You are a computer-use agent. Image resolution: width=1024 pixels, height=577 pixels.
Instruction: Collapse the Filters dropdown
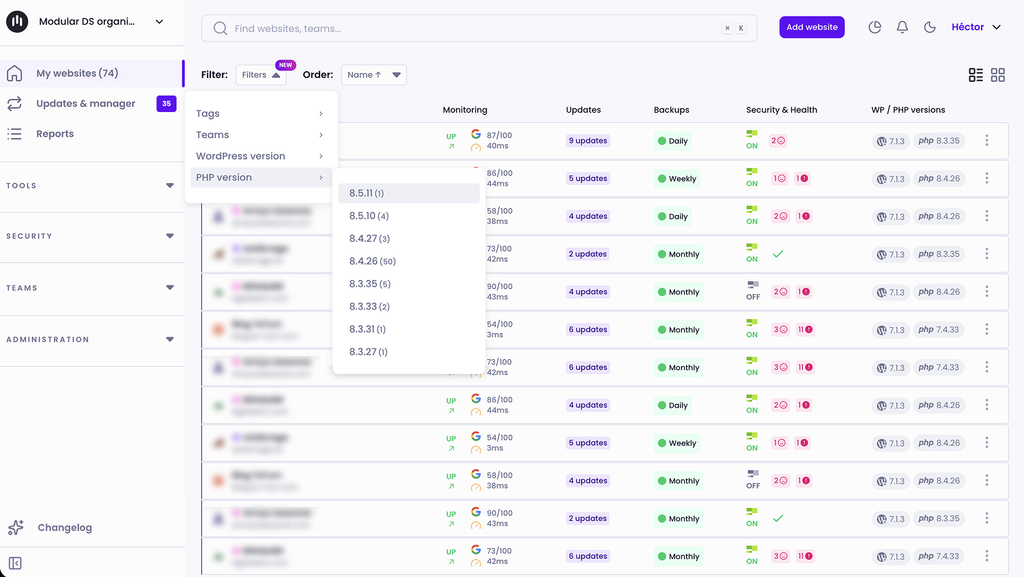coord(261,74)
